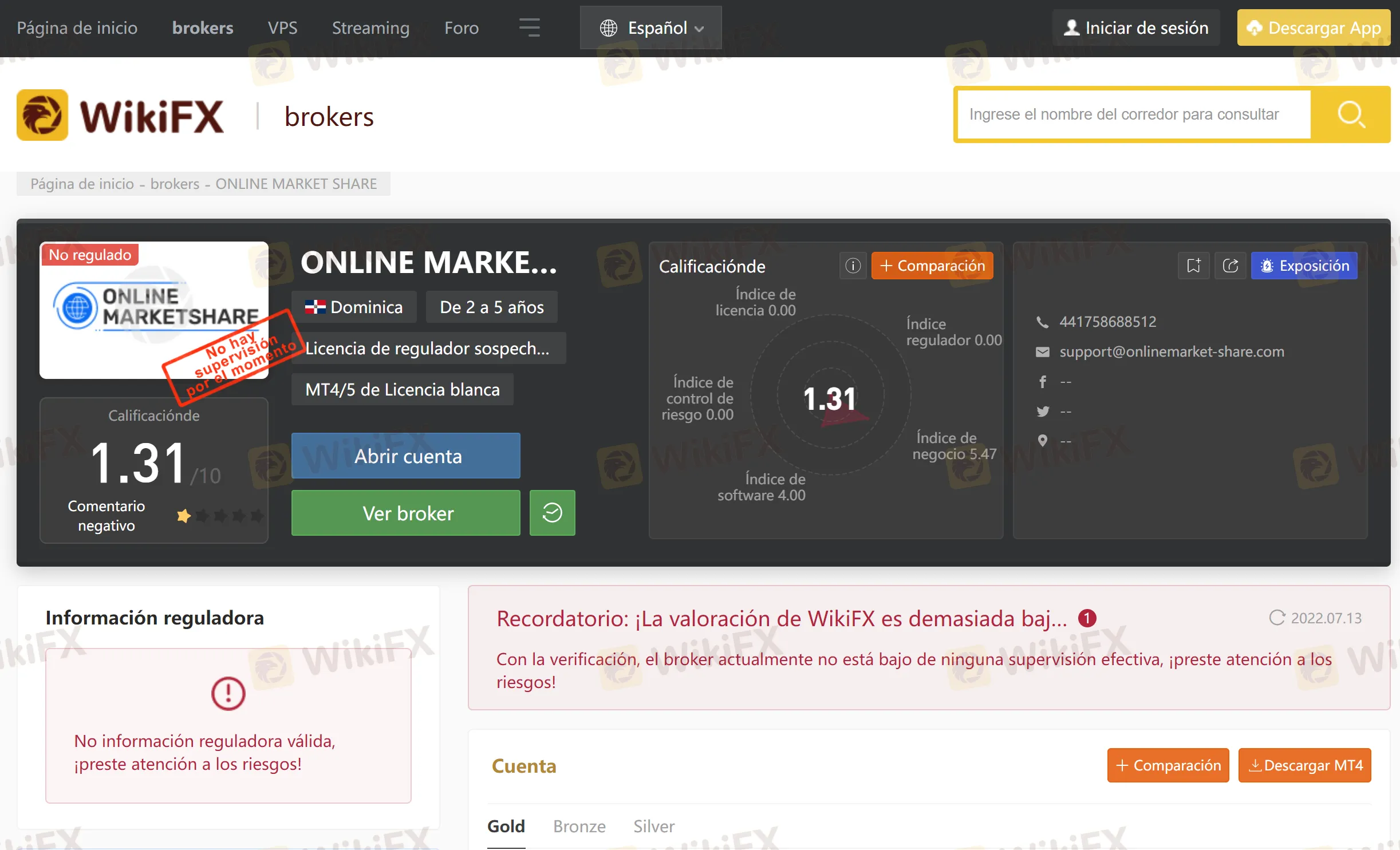Click the green refresh icon button
Image resolution: width=1400 pixels, height=850 pixels.
point(552,513)
